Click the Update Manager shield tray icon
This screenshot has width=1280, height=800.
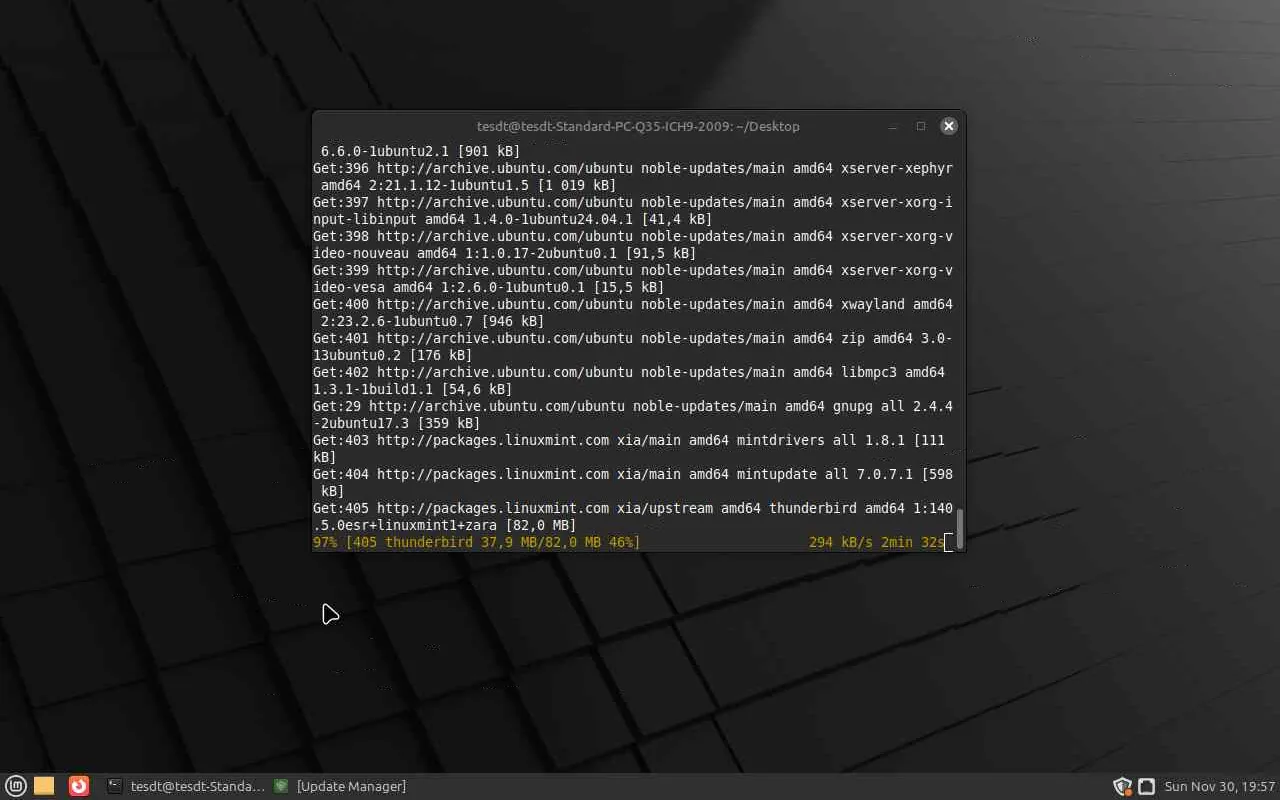(1122, 786)
